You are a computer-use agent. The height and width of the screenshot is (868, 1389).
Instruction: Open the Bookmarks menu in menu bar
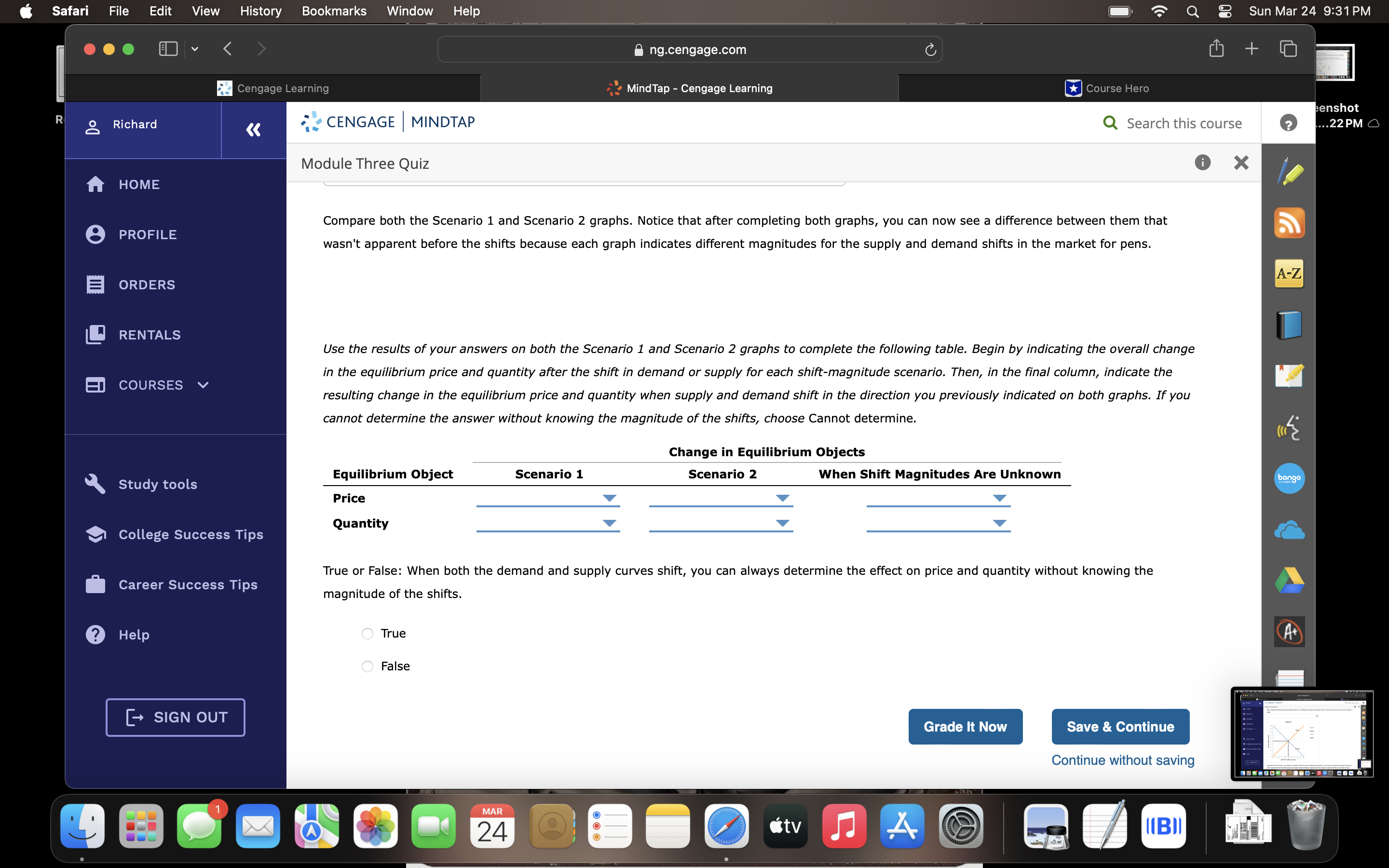(x=333, y=11)
